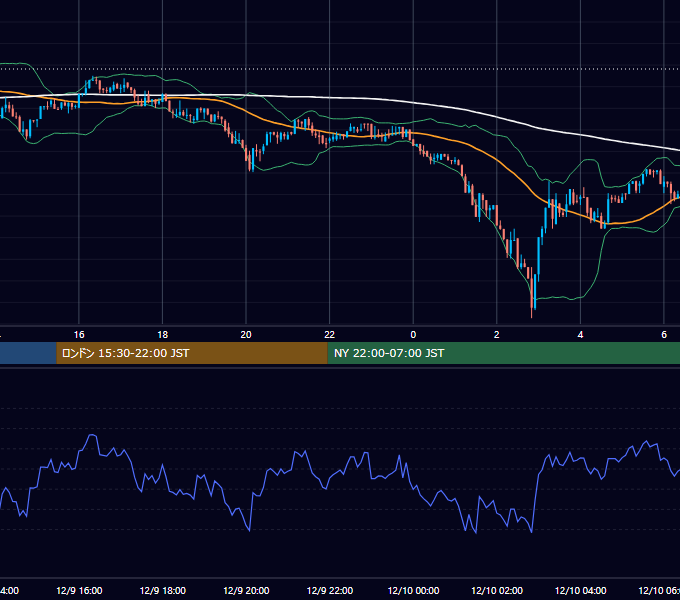Click the 12/10 00:00 date label
Screen dimensions: 680x600
point(413,590)
